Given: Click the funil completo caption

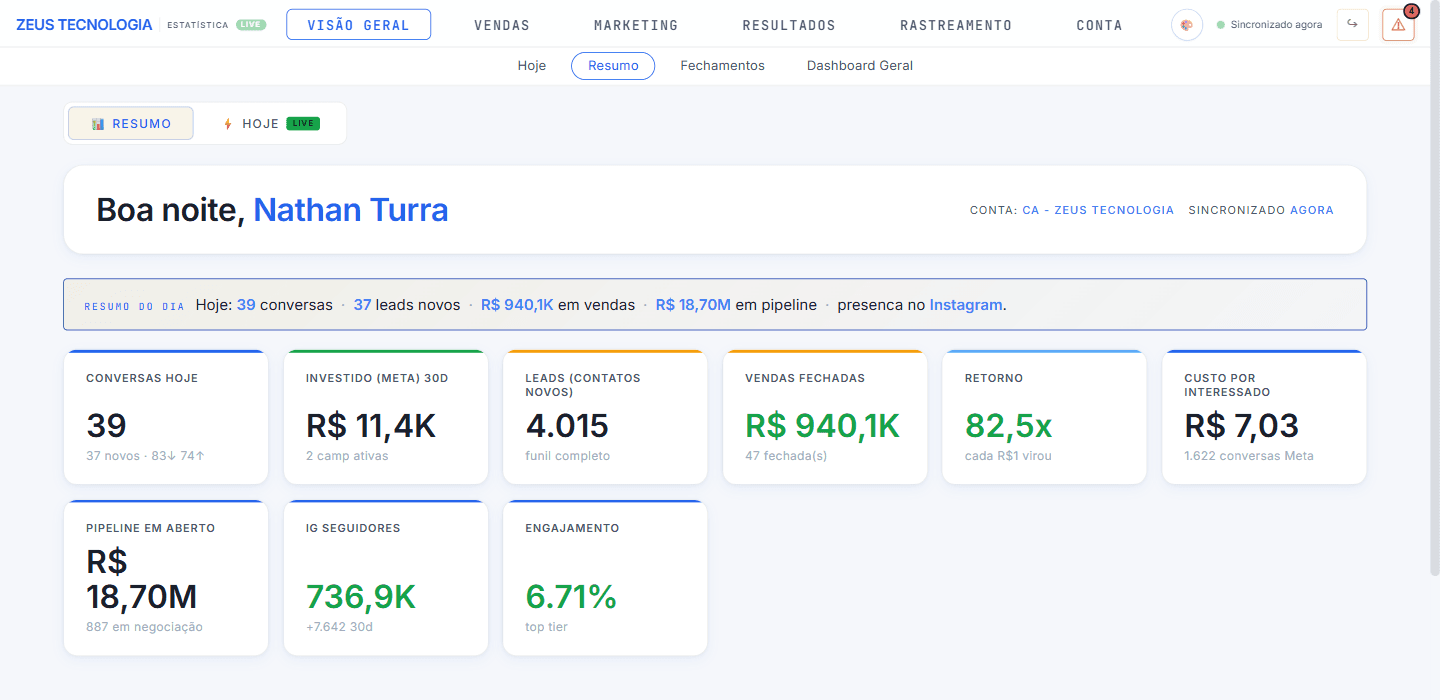Looking at the screenshot, I should pyautogui.click(x=568, y=456).
